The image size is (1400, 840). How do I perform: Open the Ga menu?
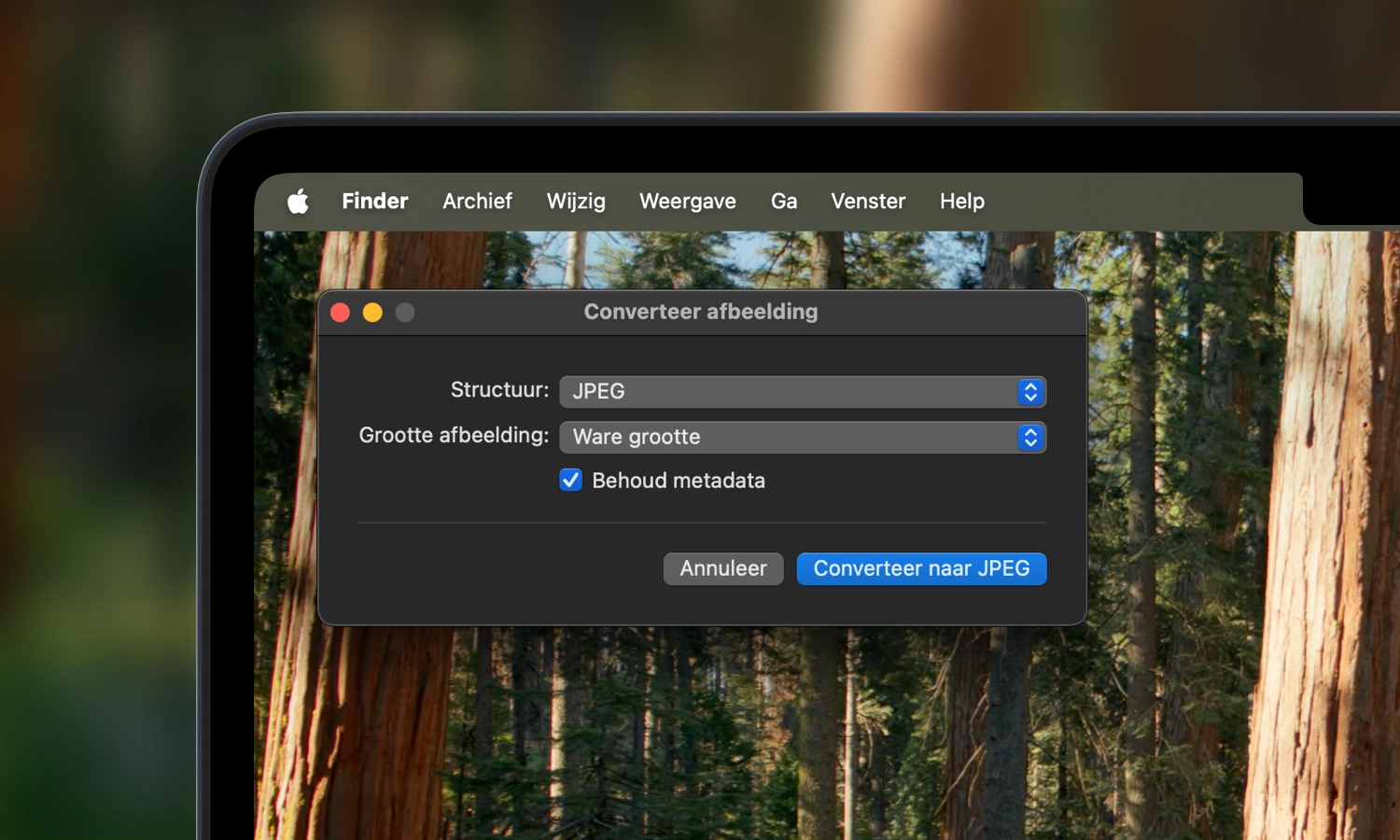(783, 201)
